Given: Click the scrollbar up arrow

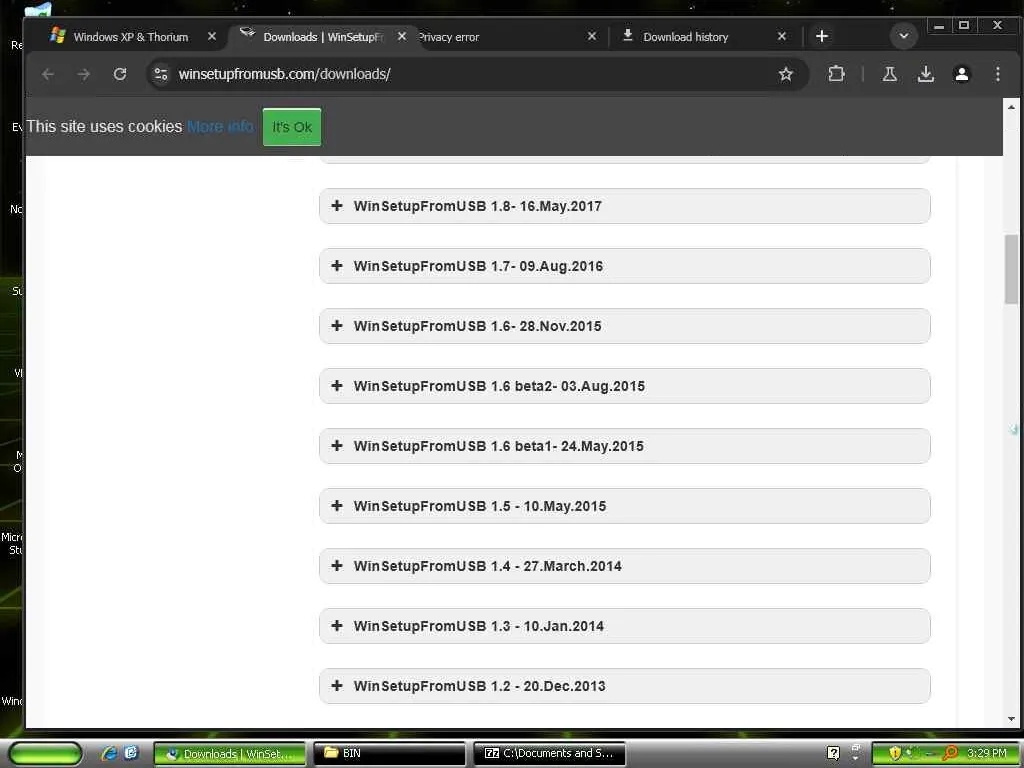Looking at the screenshot, I should pos(1011,106).
